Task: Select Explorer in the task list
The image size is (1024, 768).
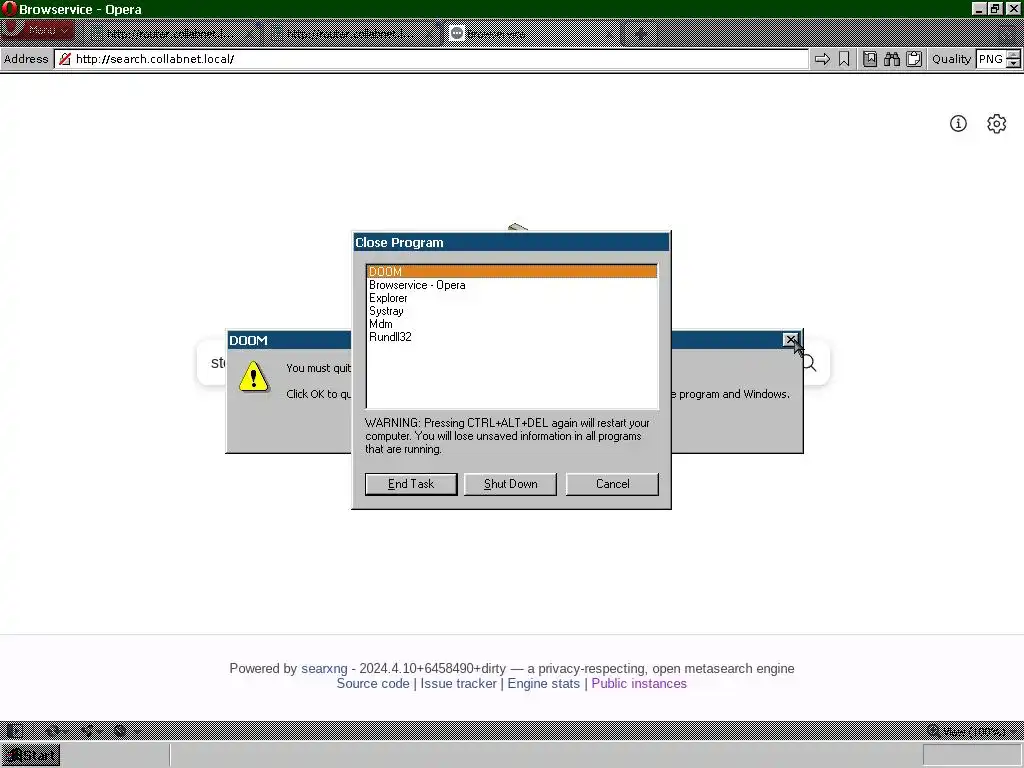Action: (x=512, y=298)
